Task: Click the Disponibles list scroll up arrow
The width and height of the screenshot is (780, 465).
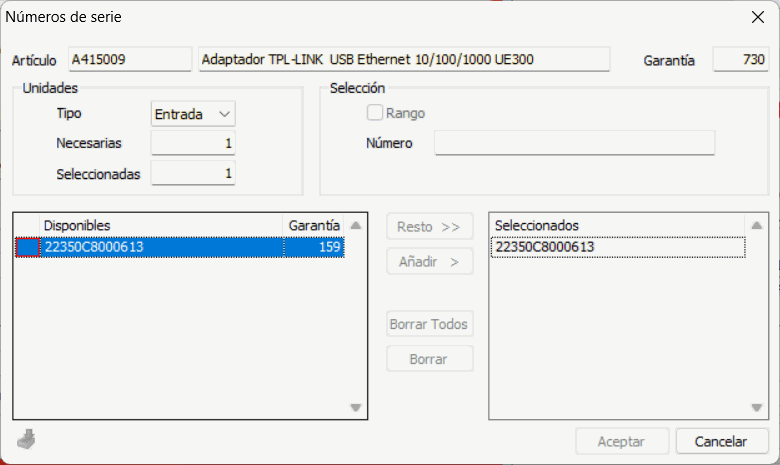Action: click(x=356, y=225)
